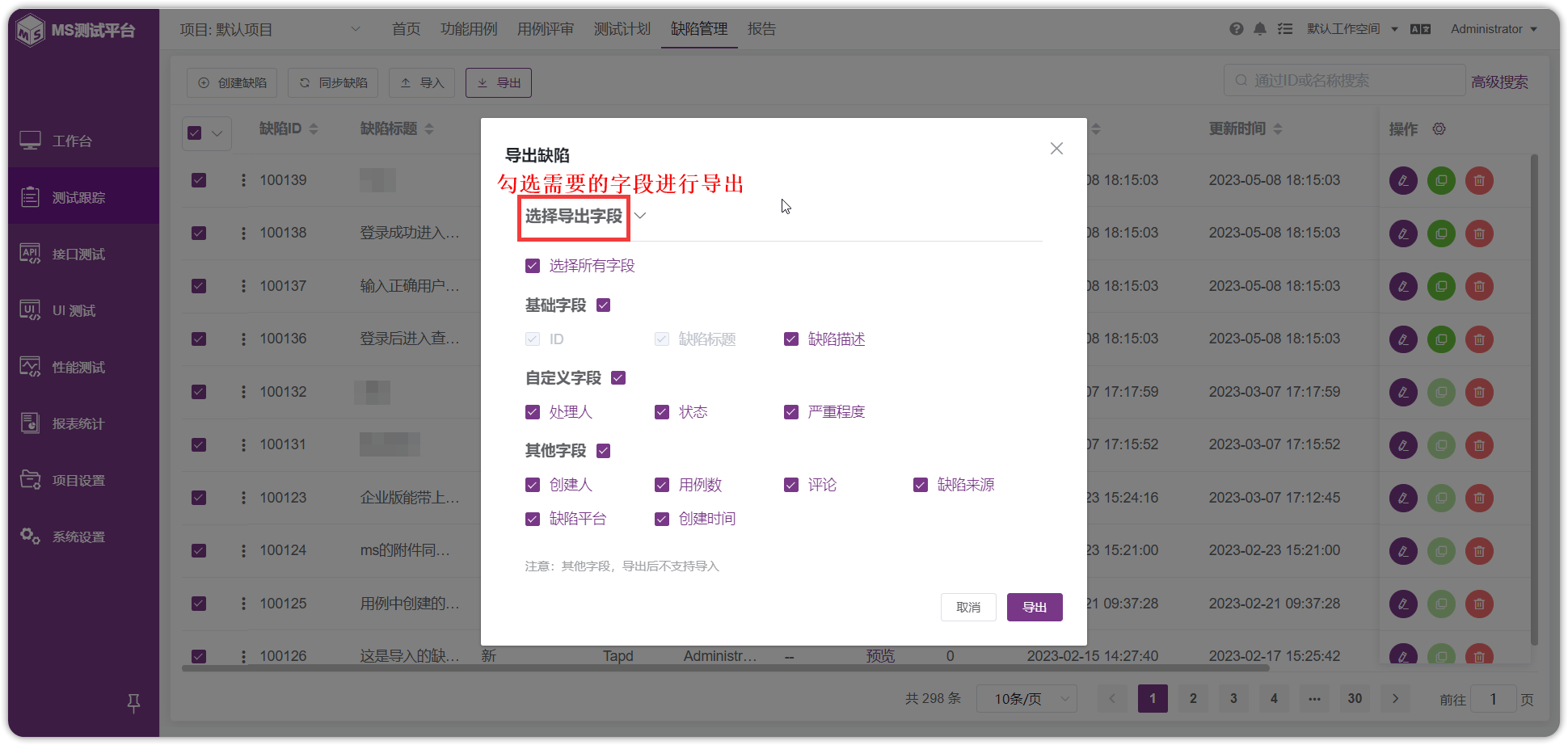
Task: Expand the header select-all checkbox dropdown arrow
Action: [217, 133]
